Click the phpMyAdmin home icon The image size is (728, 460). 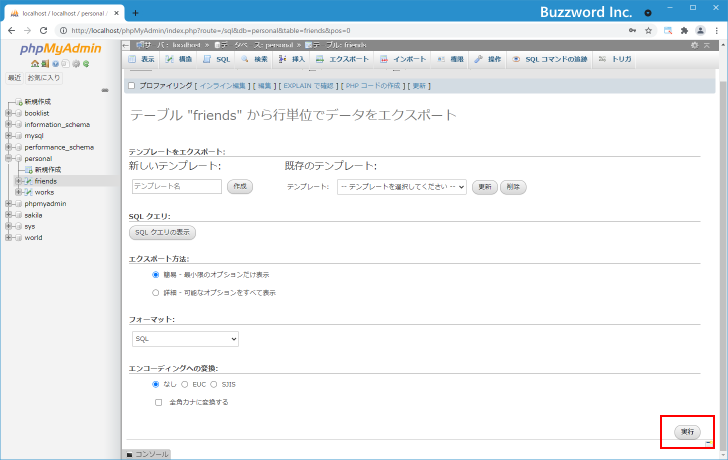point(35,64)
